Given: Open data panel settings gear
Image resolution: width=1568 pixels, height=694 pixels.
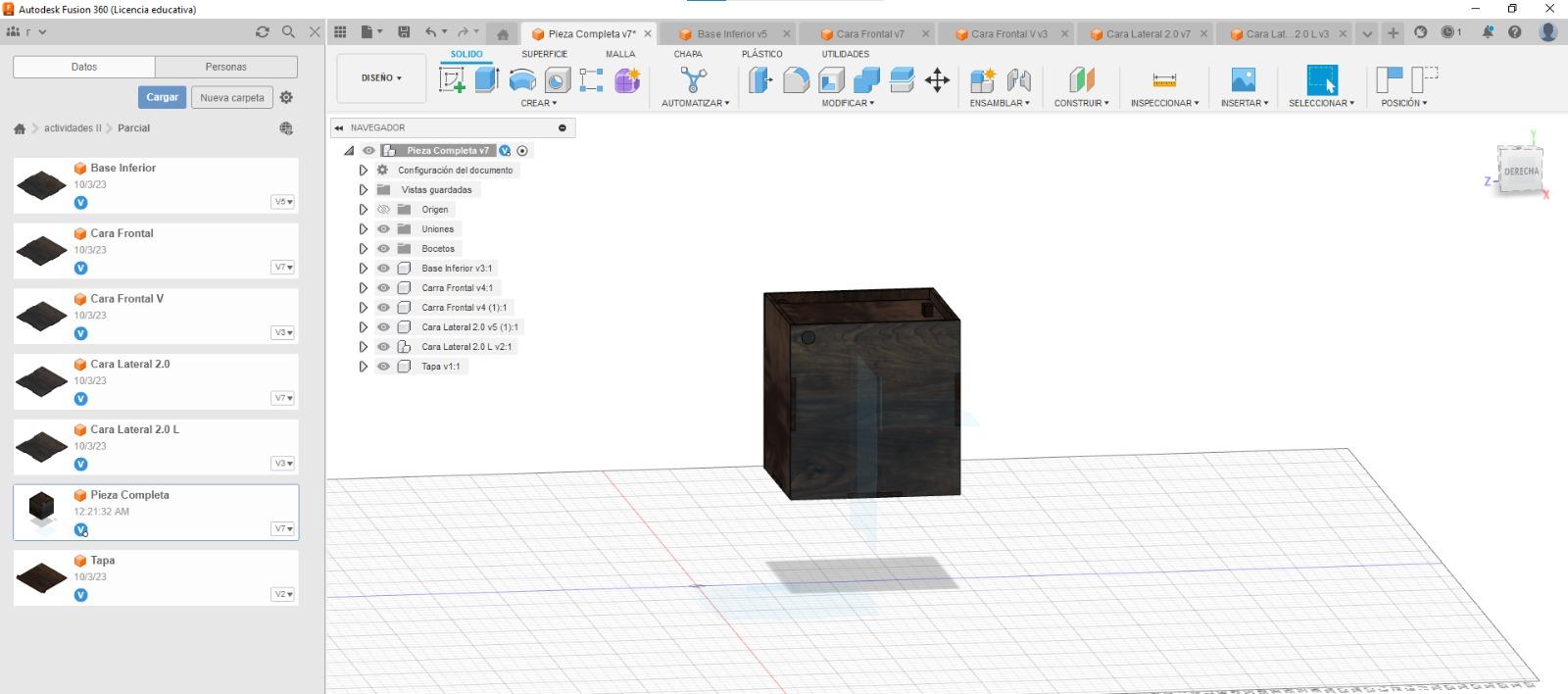Looking at the screenshot, I should click(x=286, y=97).
